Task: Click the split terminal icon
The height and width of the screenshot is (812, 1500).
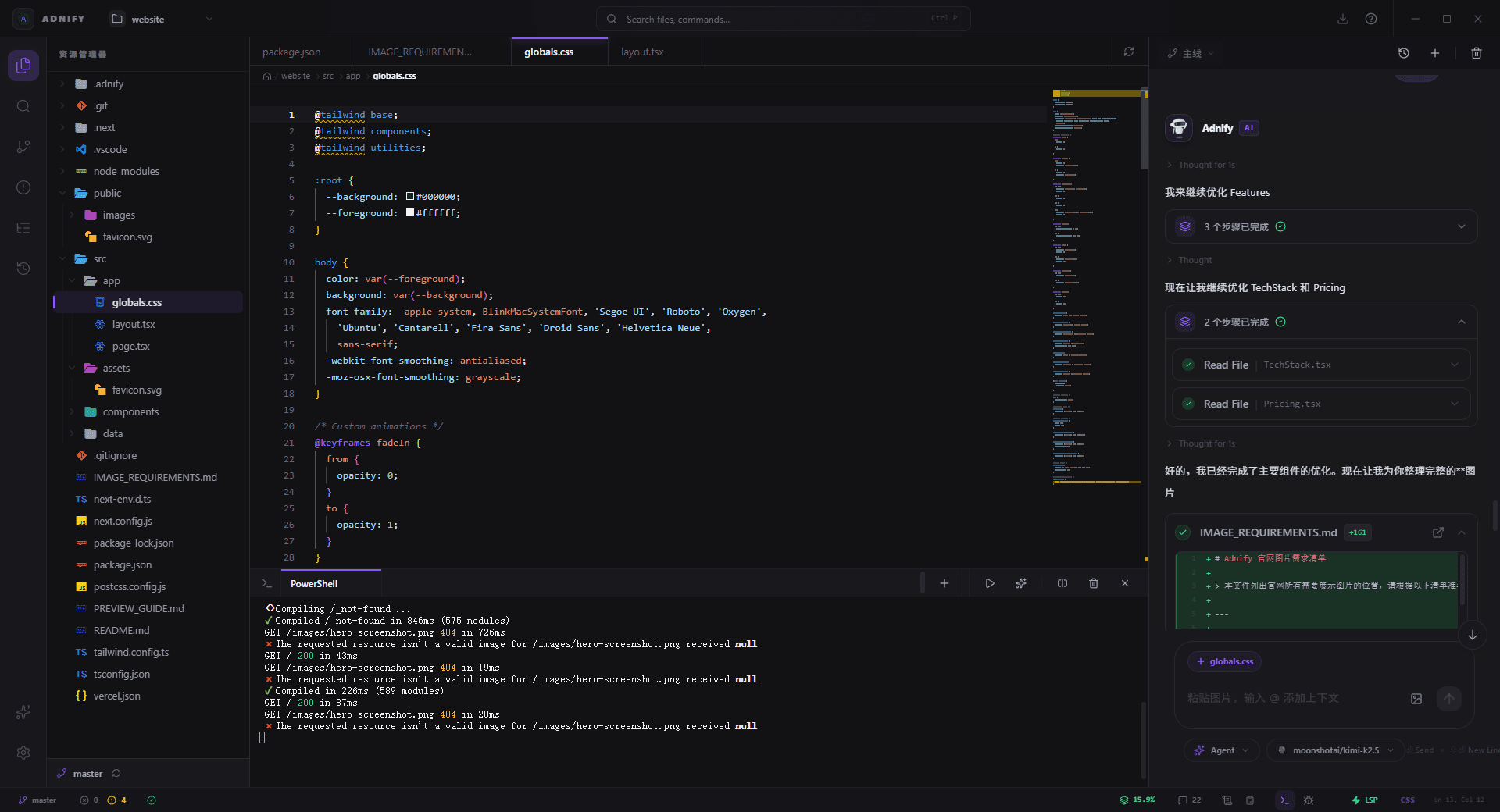Action: [x=1062, y=583]
